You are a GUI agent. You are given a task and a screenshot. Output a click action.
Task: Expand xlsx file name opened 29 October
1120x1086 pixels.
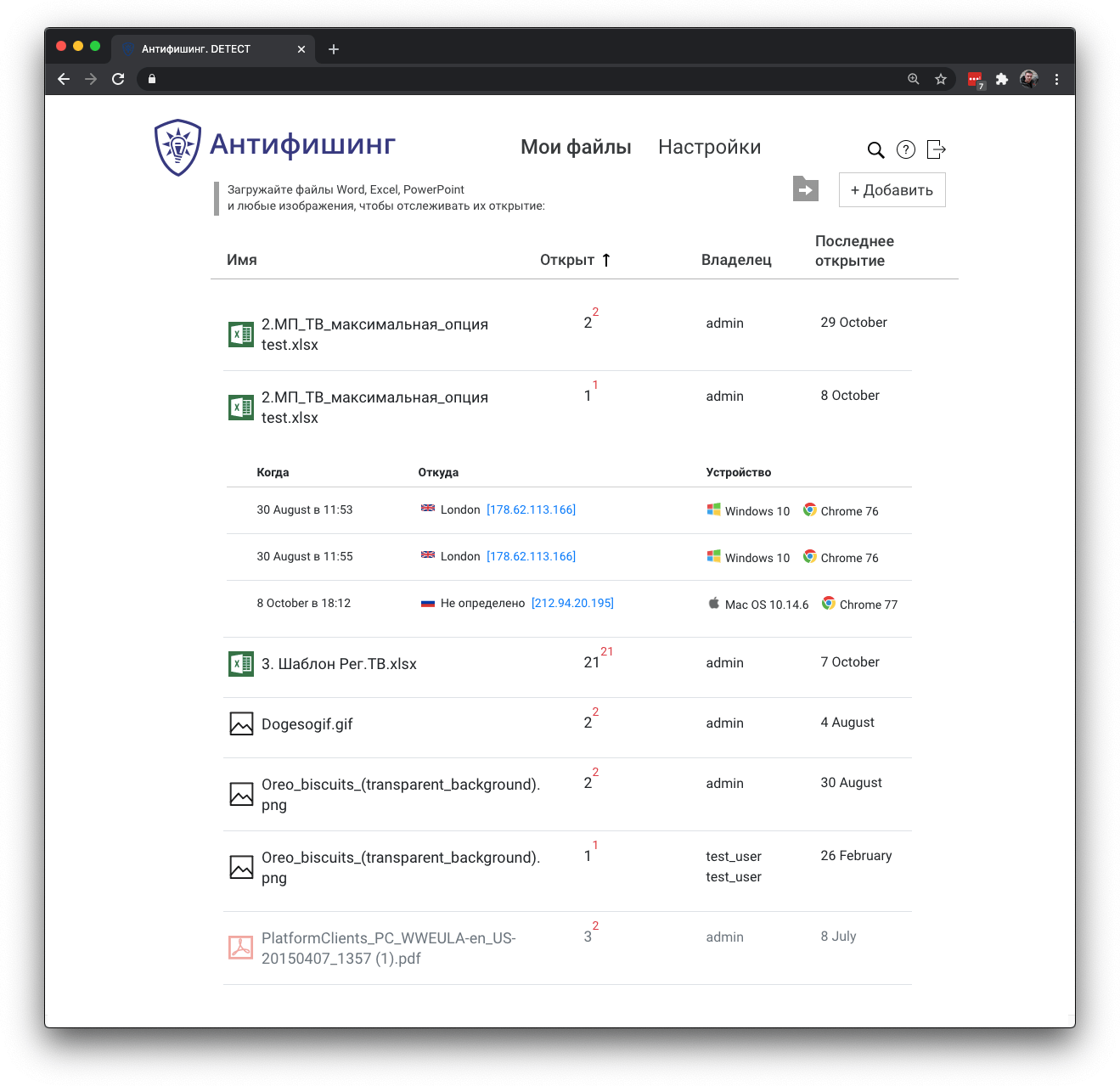pyautogui.click(x=374, y=335)
